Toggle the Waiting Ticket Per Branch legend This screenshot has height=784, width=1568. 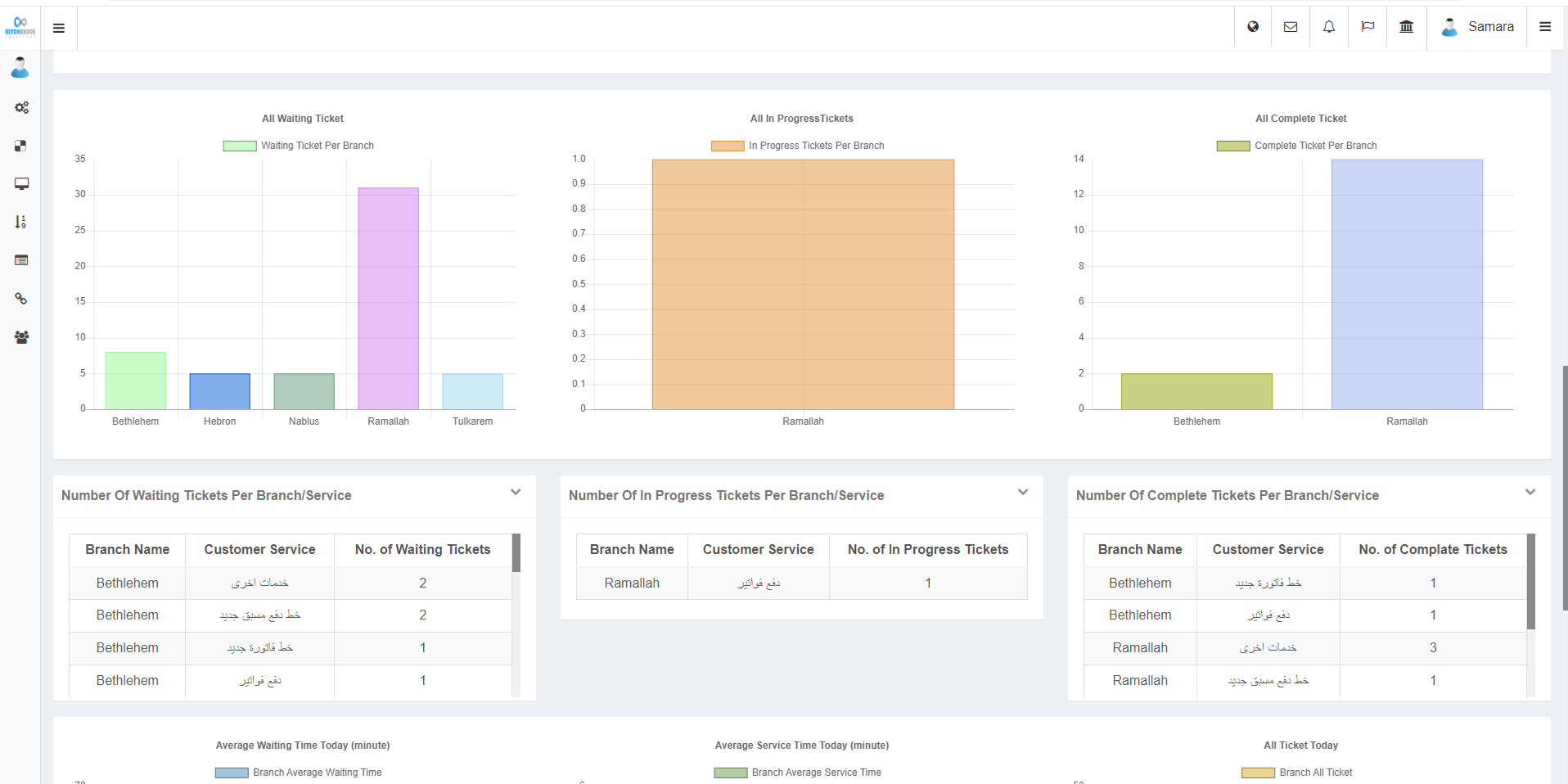point(299,146)
